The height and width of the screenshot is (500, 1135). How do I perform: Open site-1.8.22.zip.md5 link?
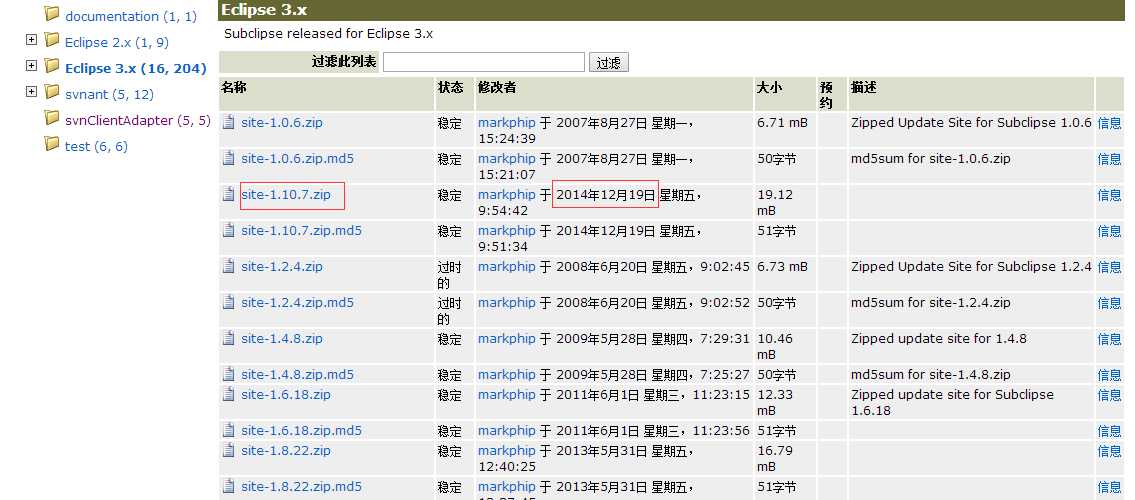(x=301, y=486)
